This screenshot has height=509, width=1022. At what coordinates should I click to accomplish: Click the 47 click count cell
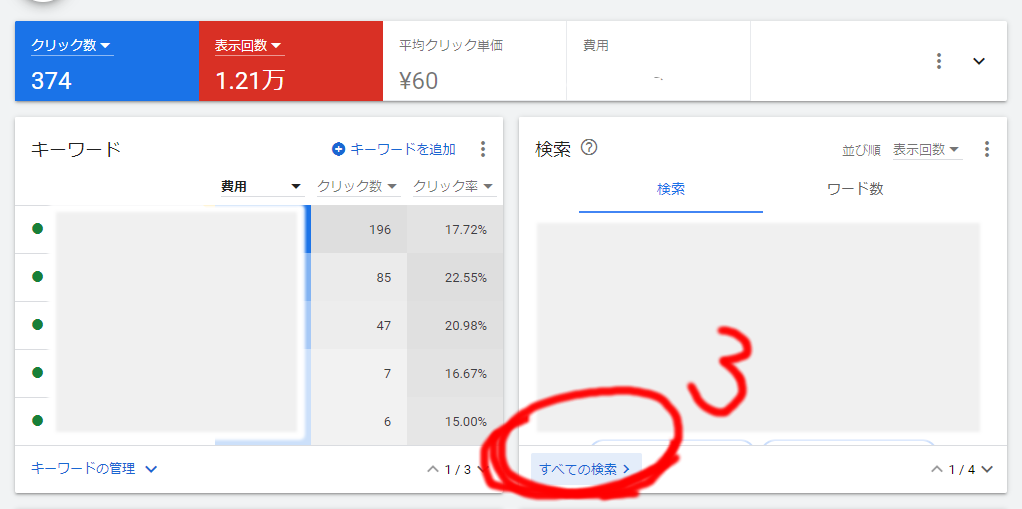pos(358,325)
